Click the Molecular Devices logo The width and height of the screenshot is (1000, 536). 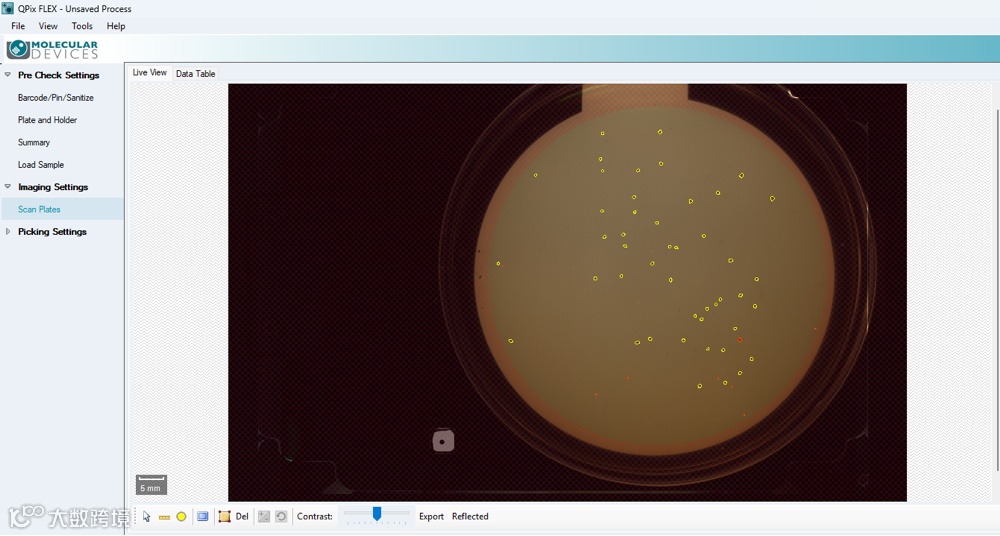[x=52, y=49]
